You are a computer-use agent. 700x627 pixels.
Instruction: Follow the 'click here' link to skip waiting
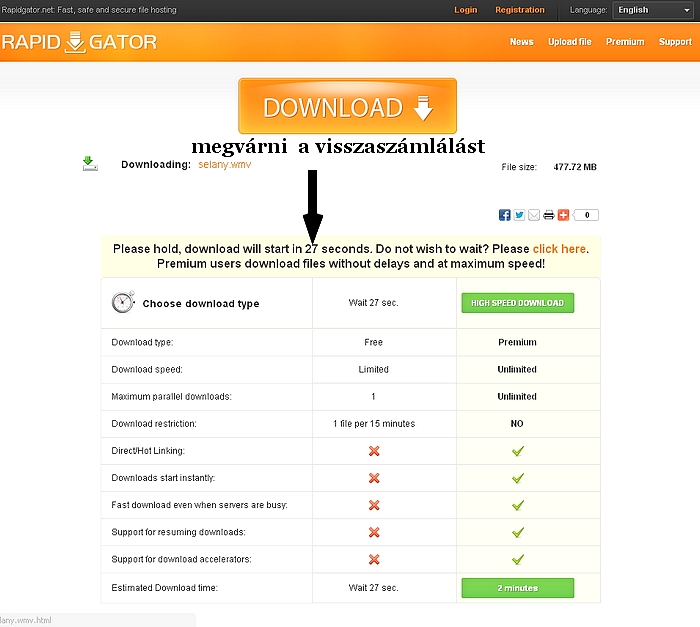tap(559, 249)
